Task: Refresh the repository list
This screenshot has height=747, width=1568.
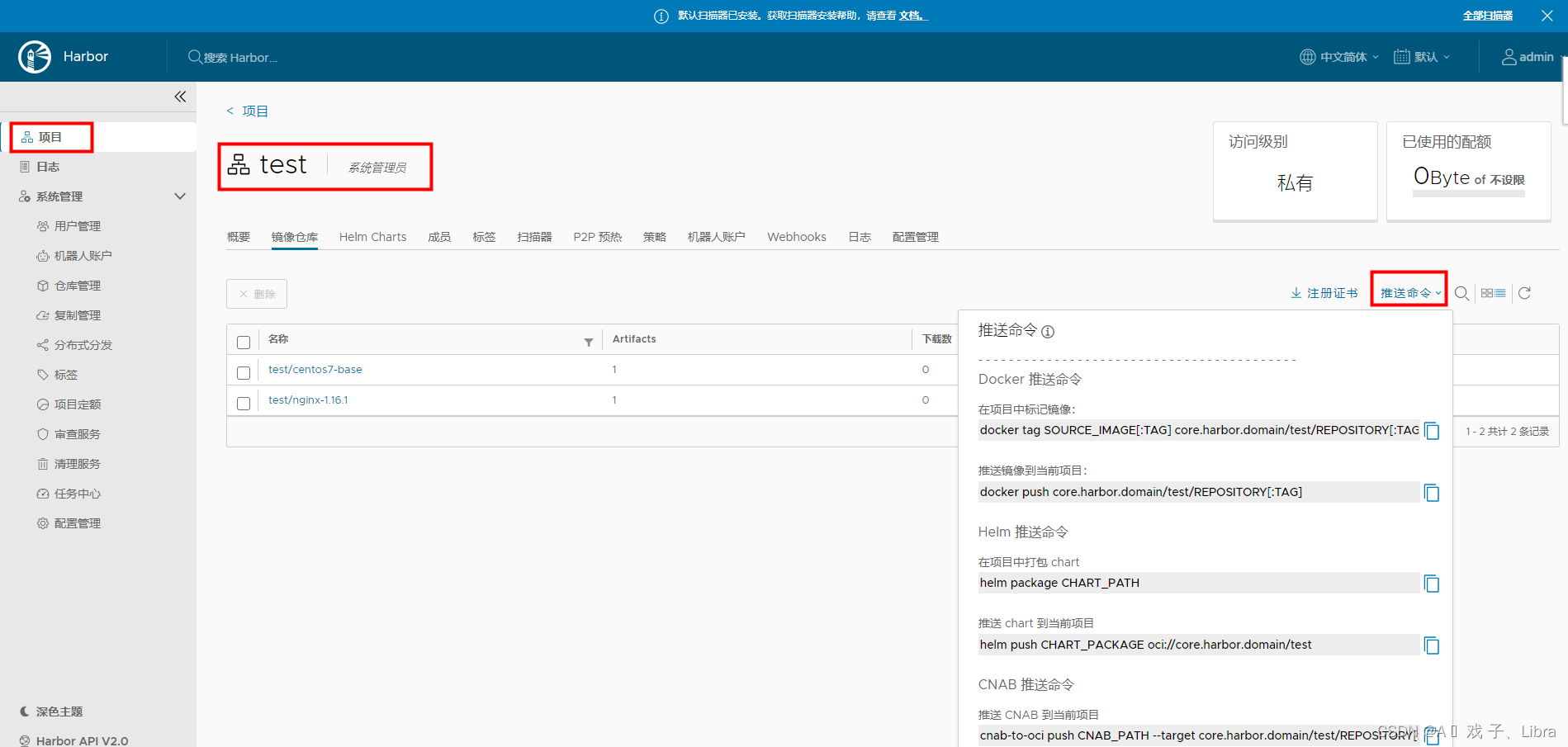Action: 1524,293
